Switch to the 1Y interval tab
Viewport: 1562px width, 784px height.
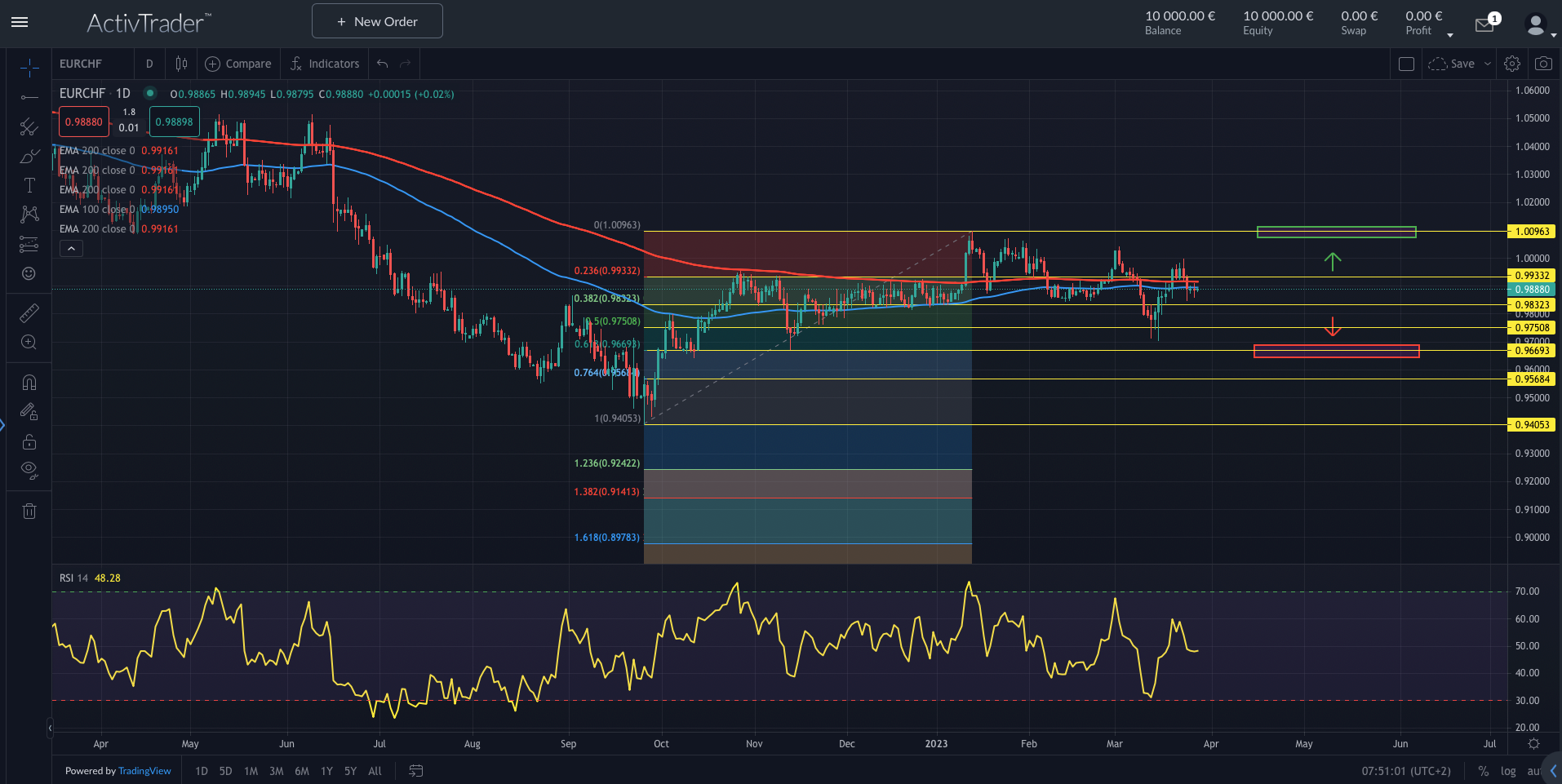[326, 770]
